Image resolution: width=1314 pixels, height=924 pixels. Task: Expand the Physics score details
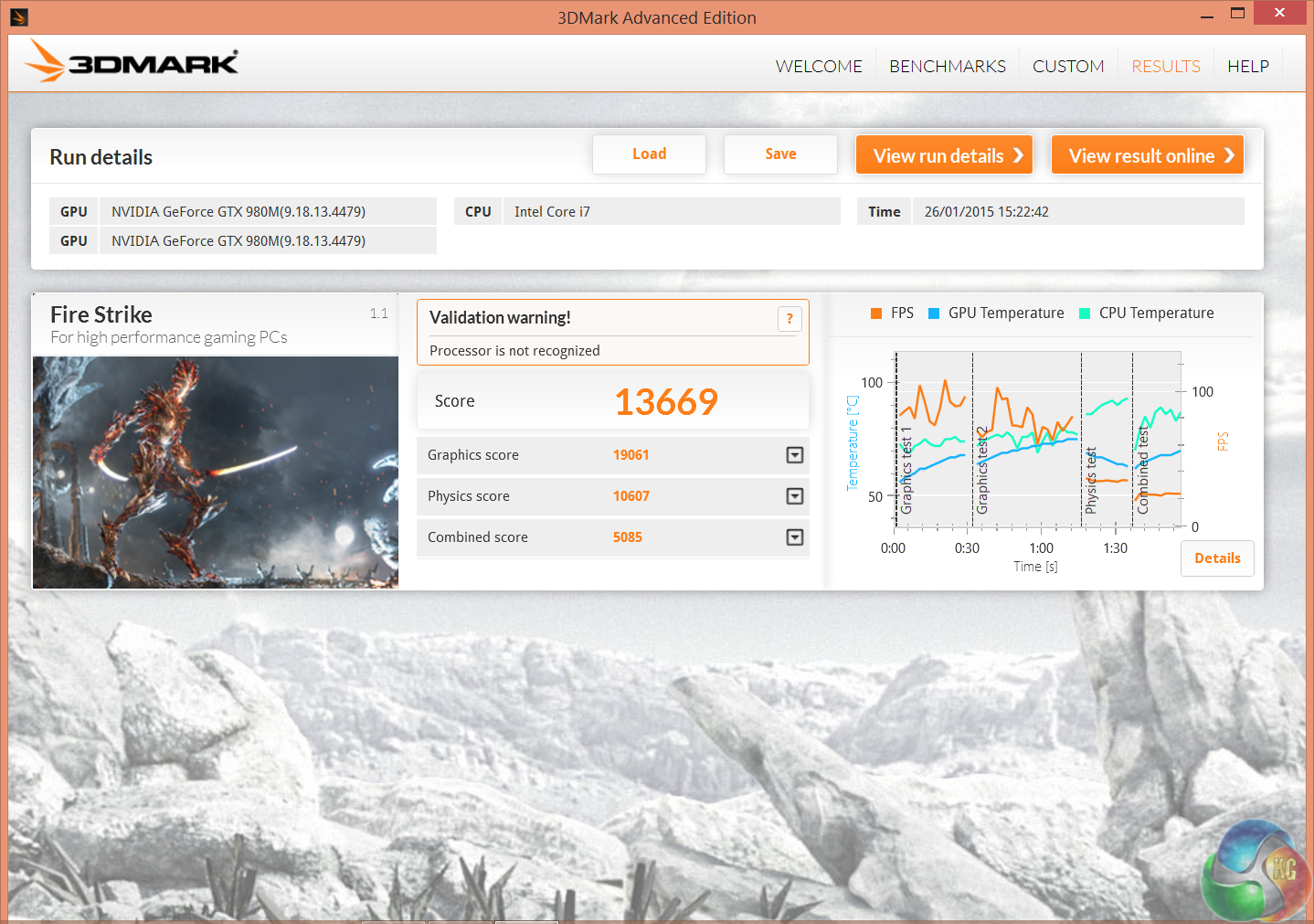coord(795,496)
